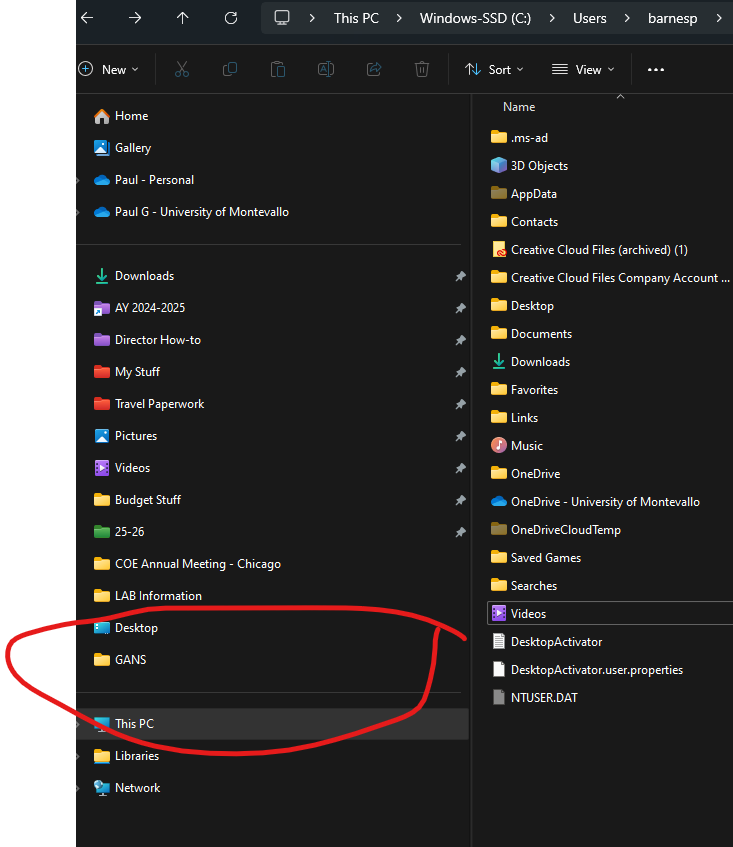
Task: Select Libraries in navigation pane
Action: click(126, 756)
